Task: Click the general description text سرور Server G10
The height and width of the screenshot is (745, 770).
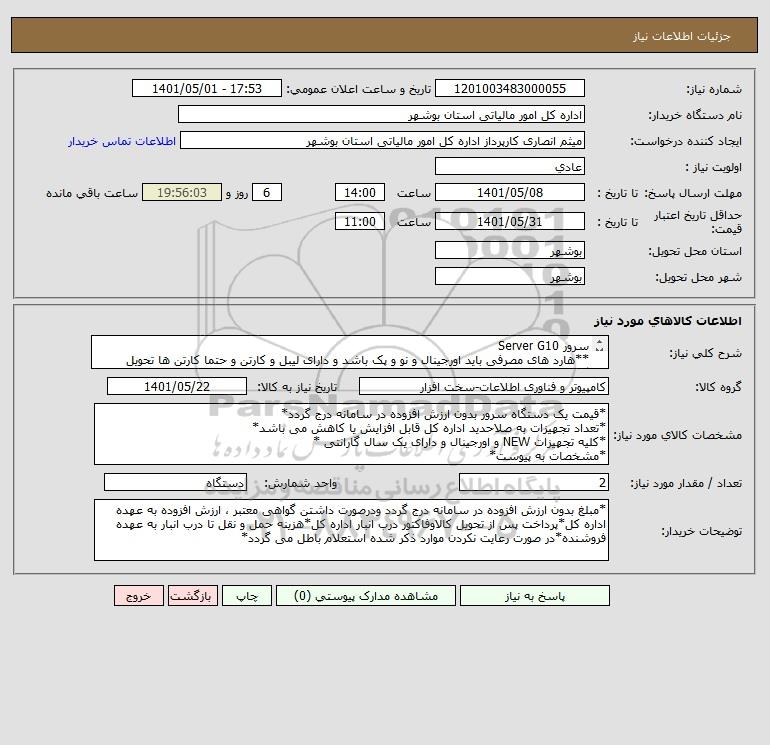Action: (x=543, y=346)
